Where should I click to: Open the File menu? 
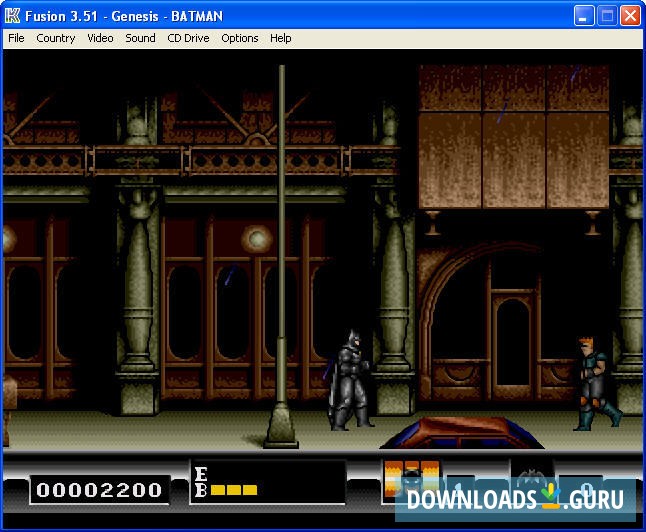16,38
